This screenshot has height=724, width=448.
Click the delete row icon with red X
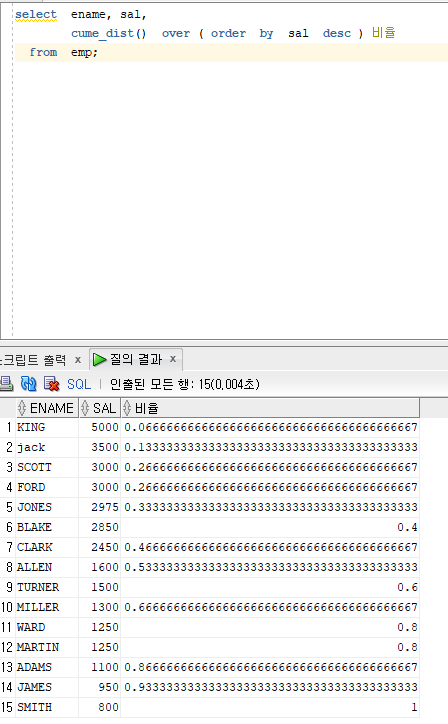pyautogui.click(x=51, y=384)
